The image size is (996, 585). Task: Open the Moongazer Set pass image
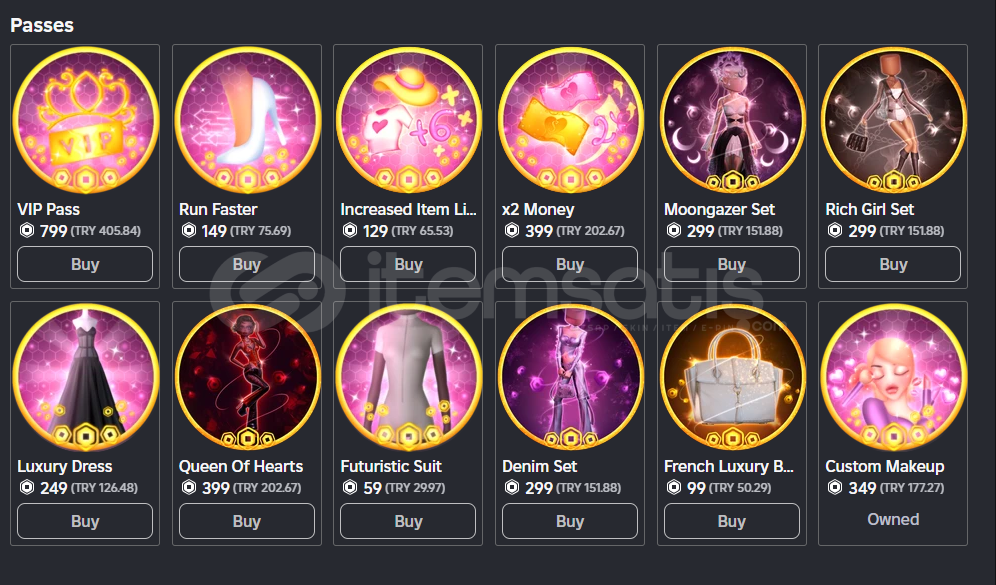732,120
